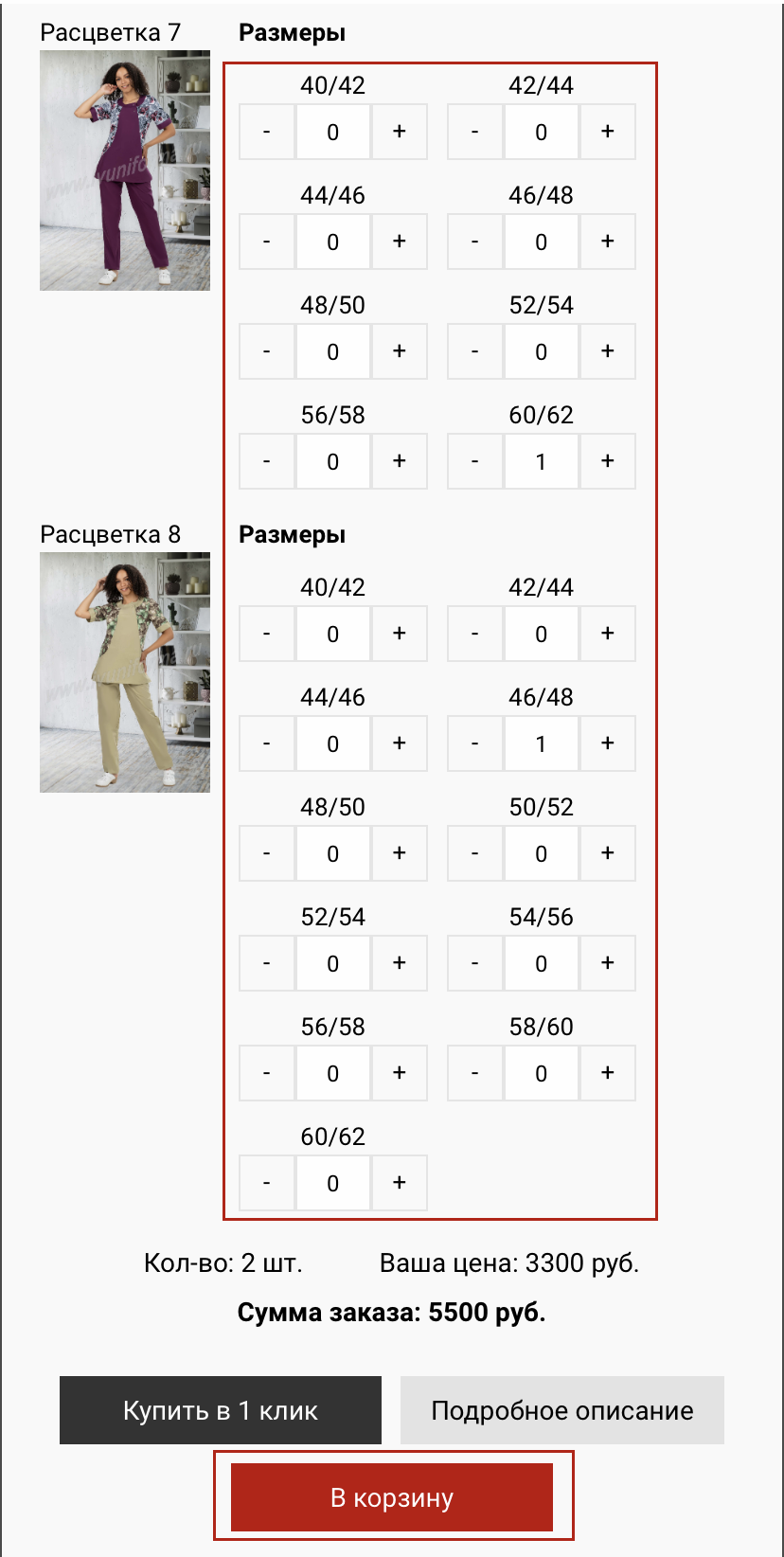Add items with В корзину button

pyautogui.click(x=392, y=1497)
